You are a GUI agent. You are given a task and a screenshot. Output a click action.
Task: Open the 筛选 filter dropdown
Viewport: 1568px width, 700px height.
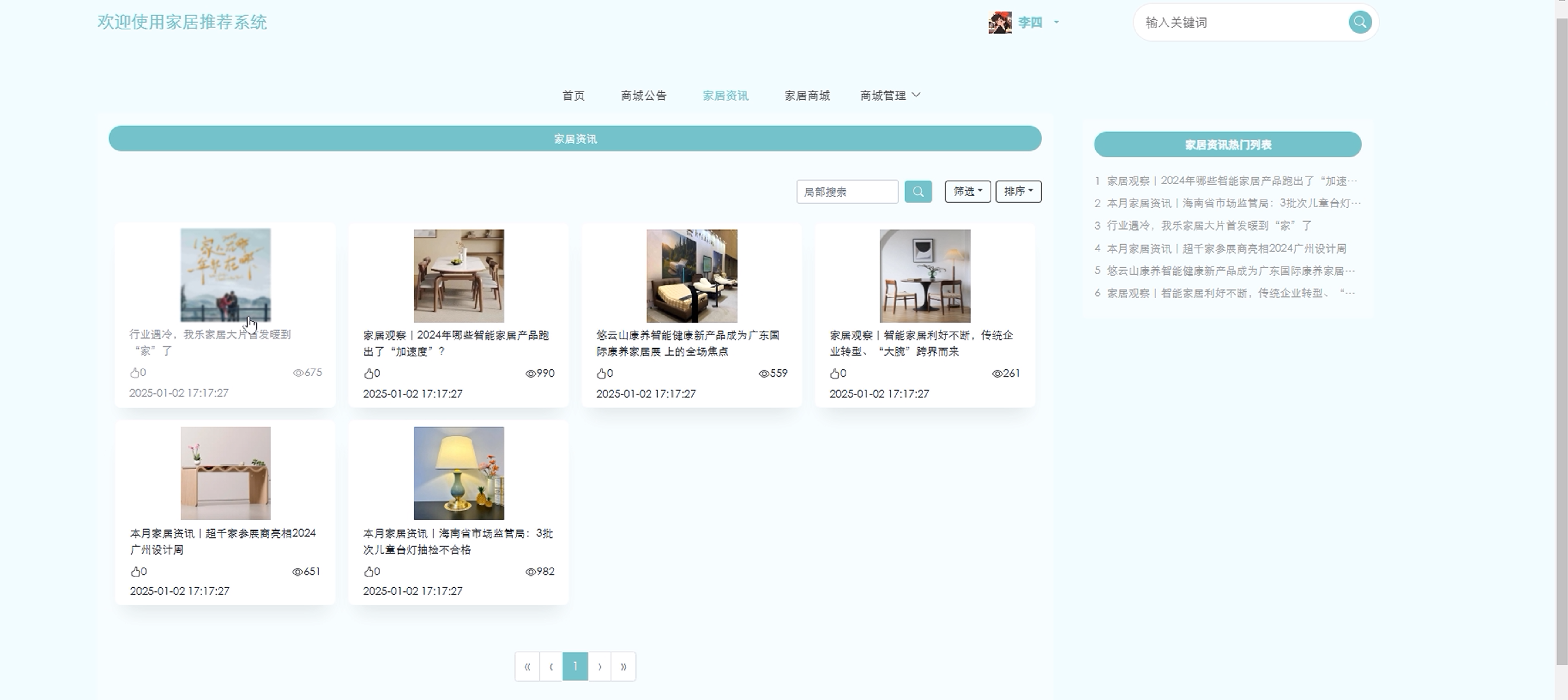(x=968, y=192)
